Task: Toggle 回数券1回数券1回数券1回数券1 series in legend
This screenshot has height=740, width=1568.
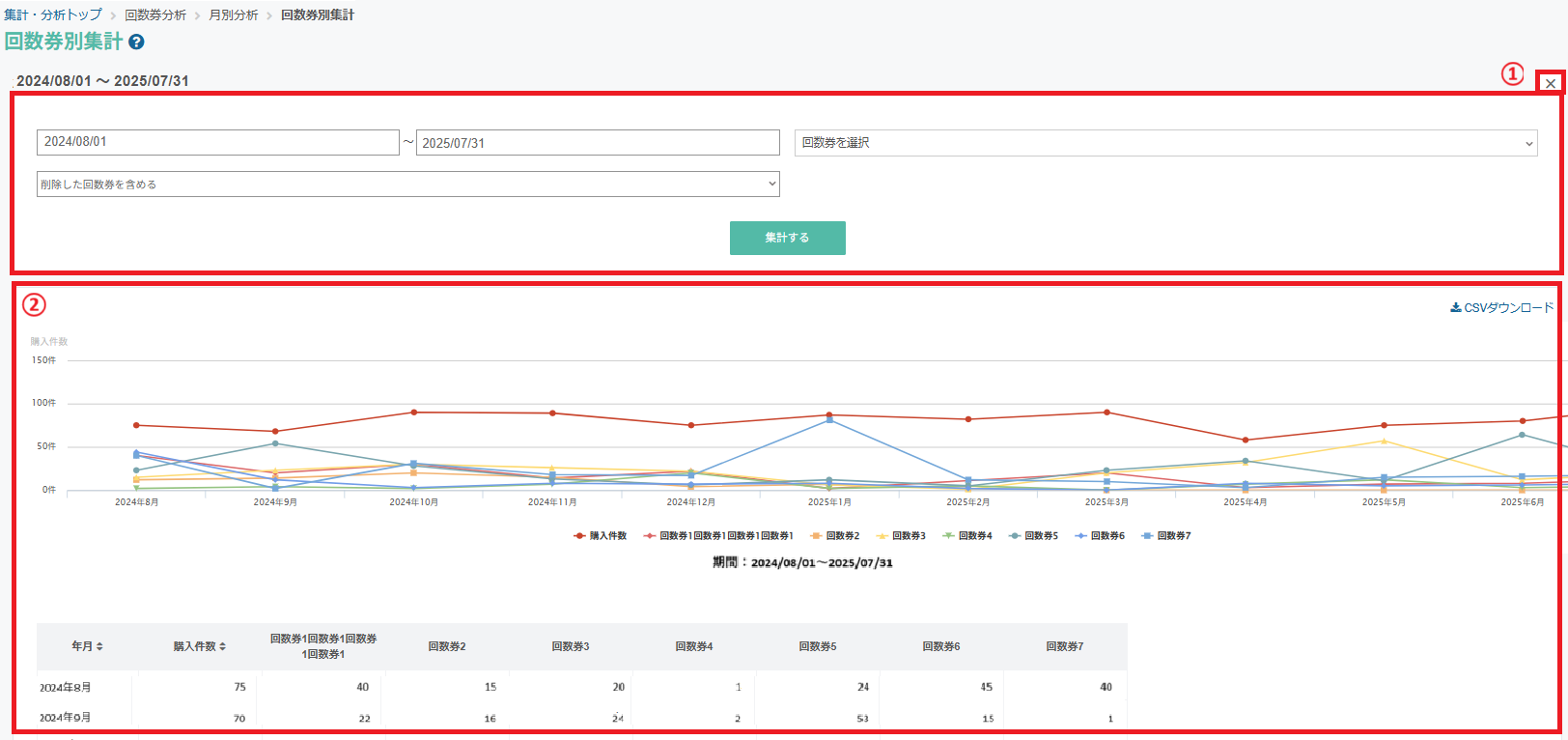Action: coord(718,536)
